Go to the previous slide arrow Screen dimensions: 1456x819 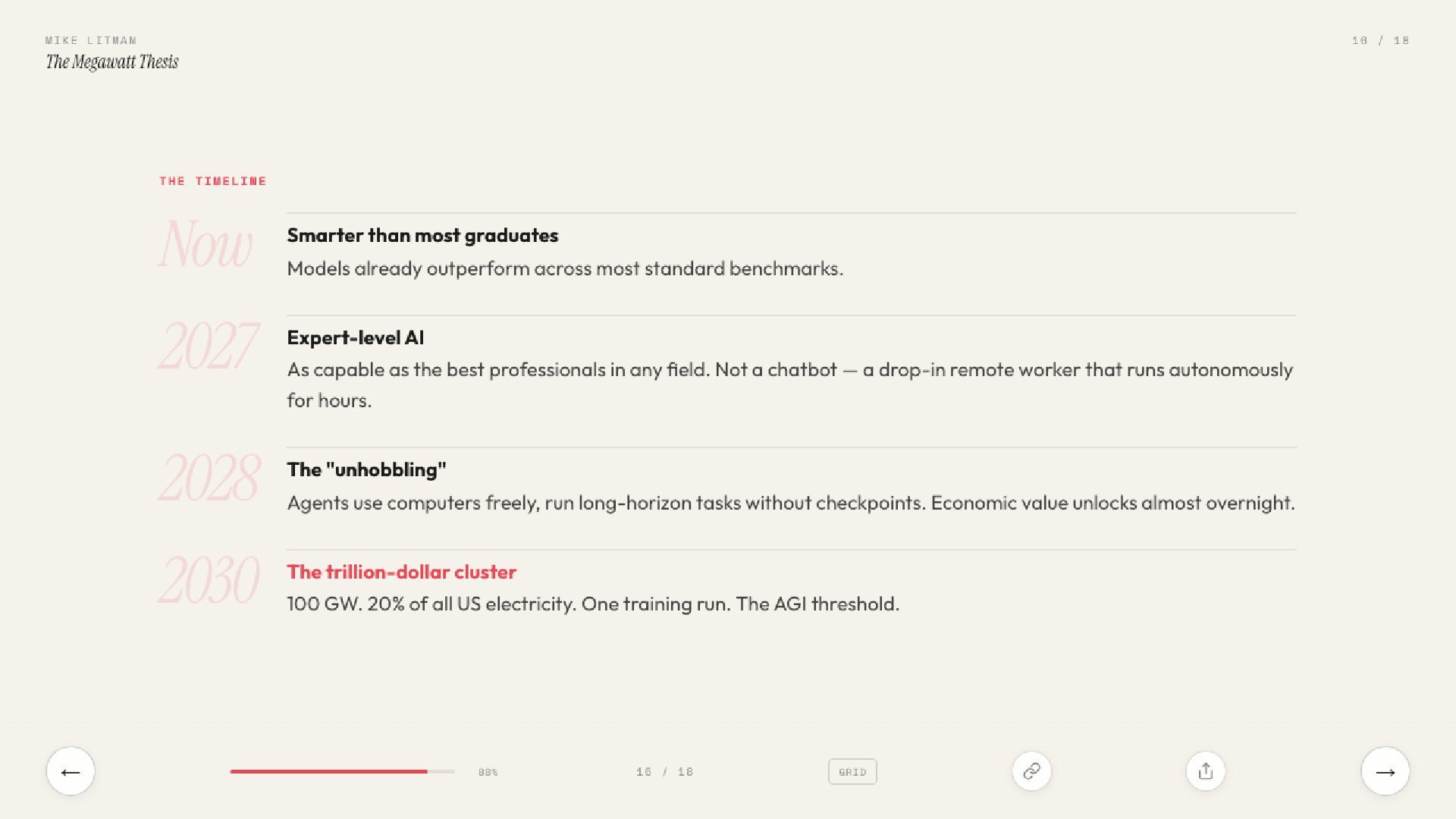(71, 771)
